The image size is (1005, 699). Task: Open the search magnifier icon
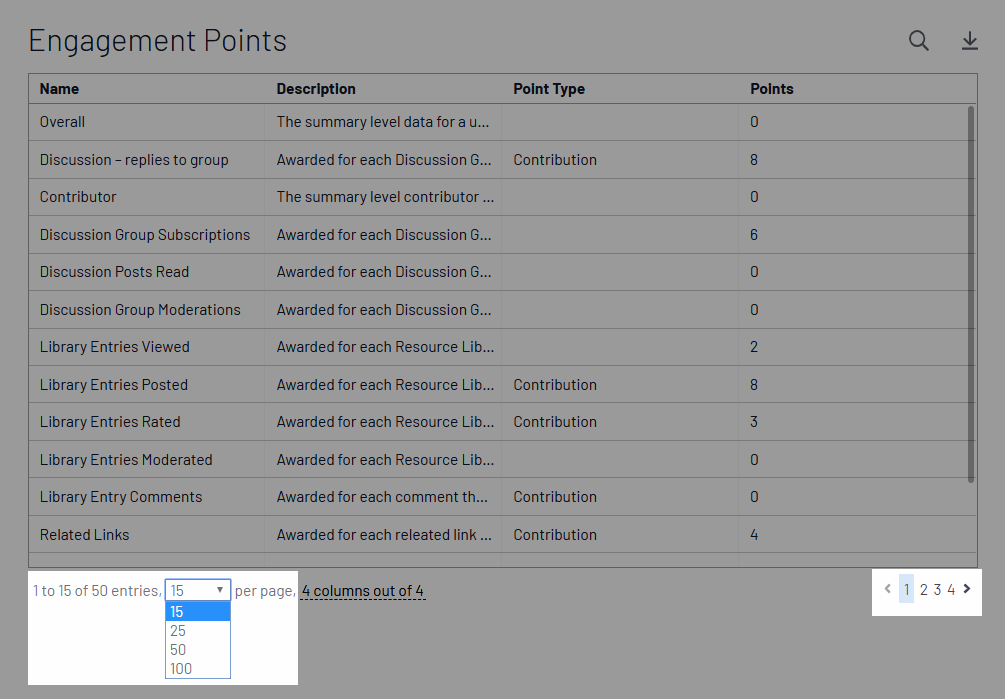(x=918, y=41)
